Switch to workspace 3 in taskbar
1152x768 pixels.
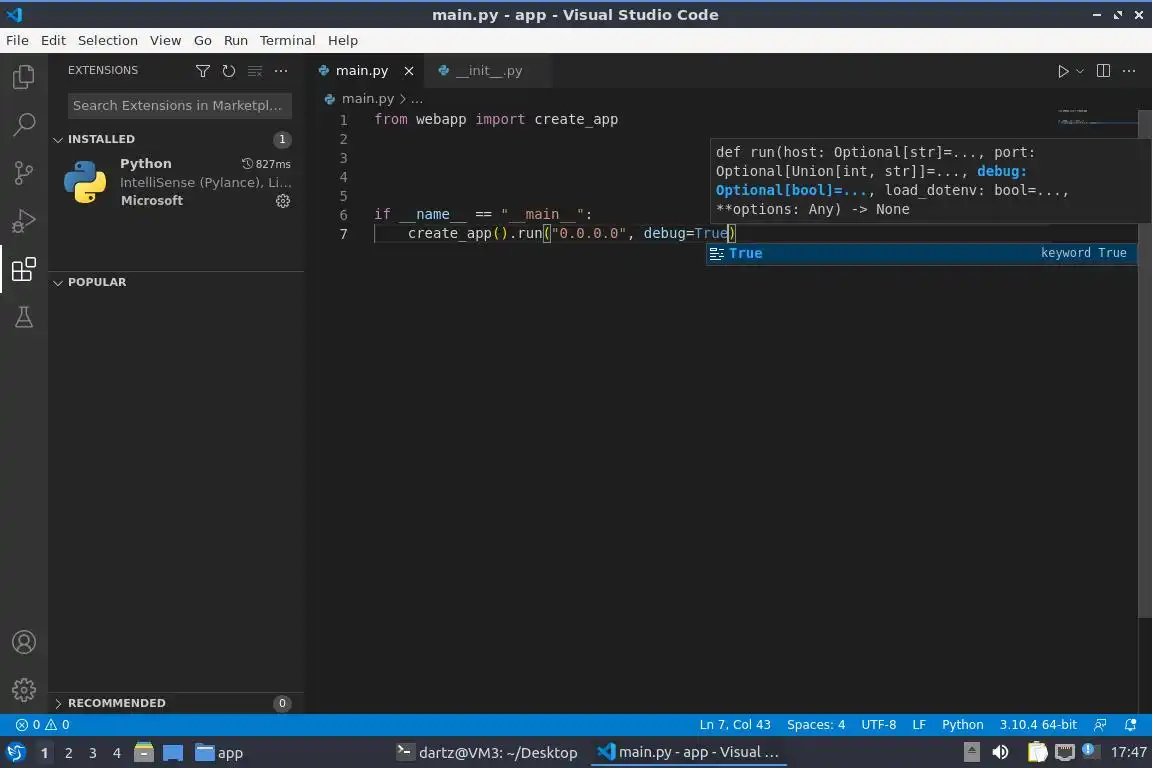coord(93,753)
